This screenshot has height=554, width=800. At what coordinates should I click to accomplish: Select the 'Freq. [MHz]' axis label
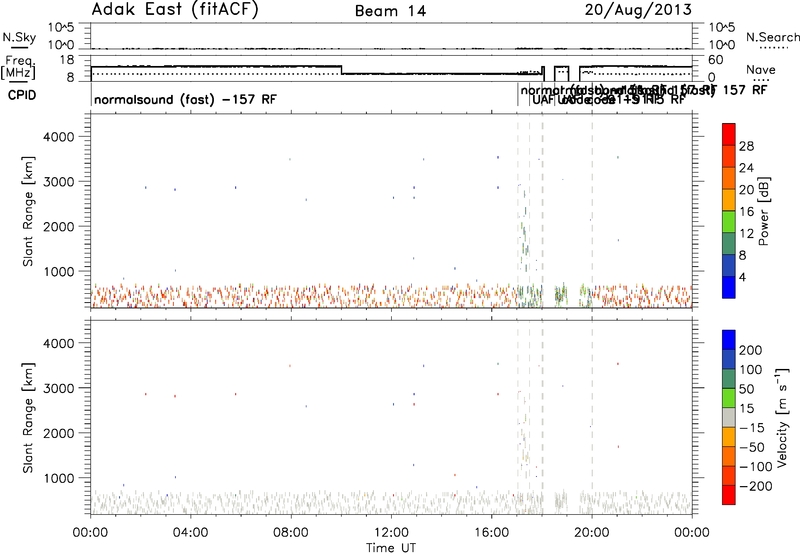pyautogui.click(x=18, y=67)
